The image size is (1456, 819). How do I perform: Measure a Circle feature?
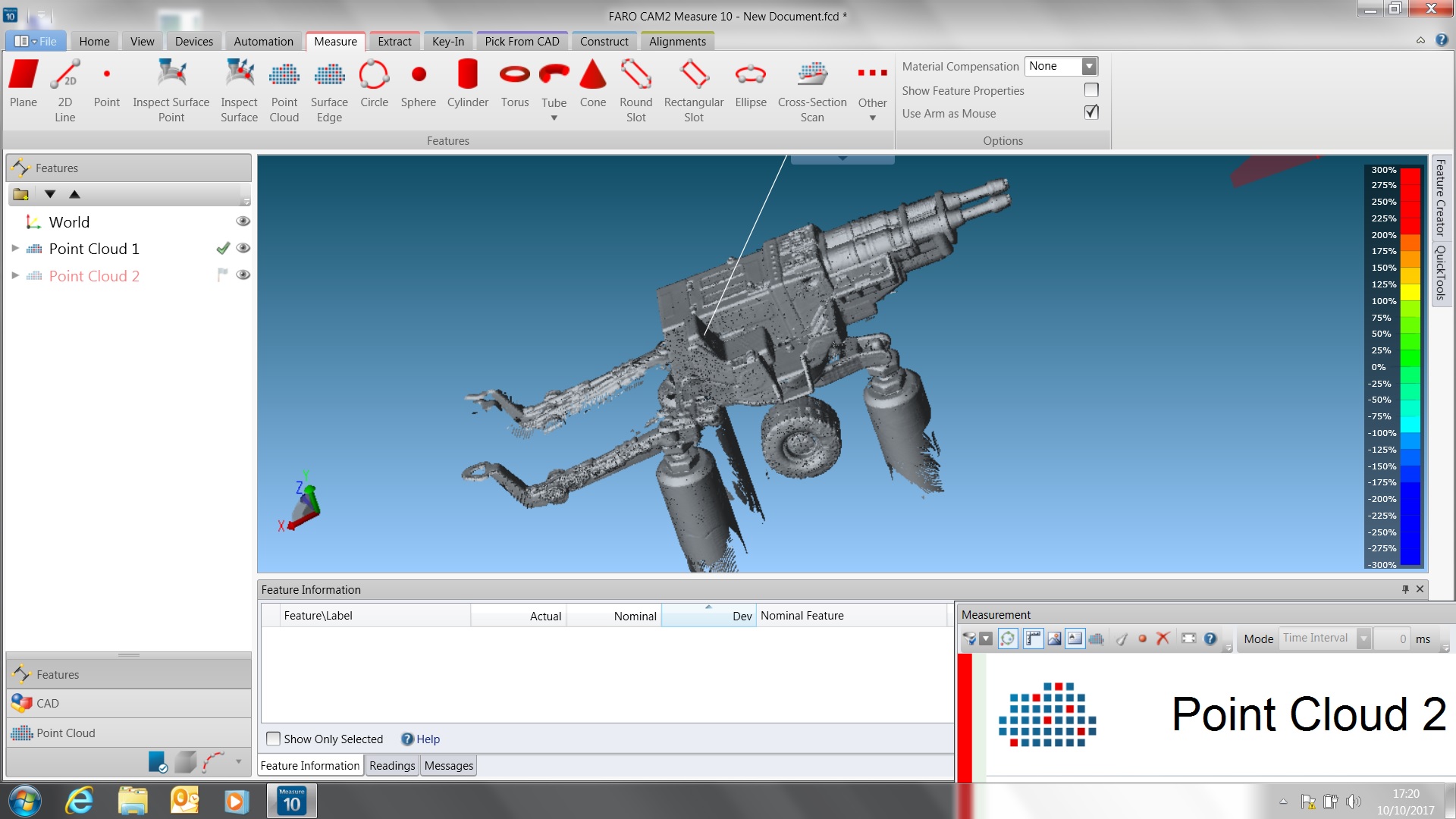point(374,83)
